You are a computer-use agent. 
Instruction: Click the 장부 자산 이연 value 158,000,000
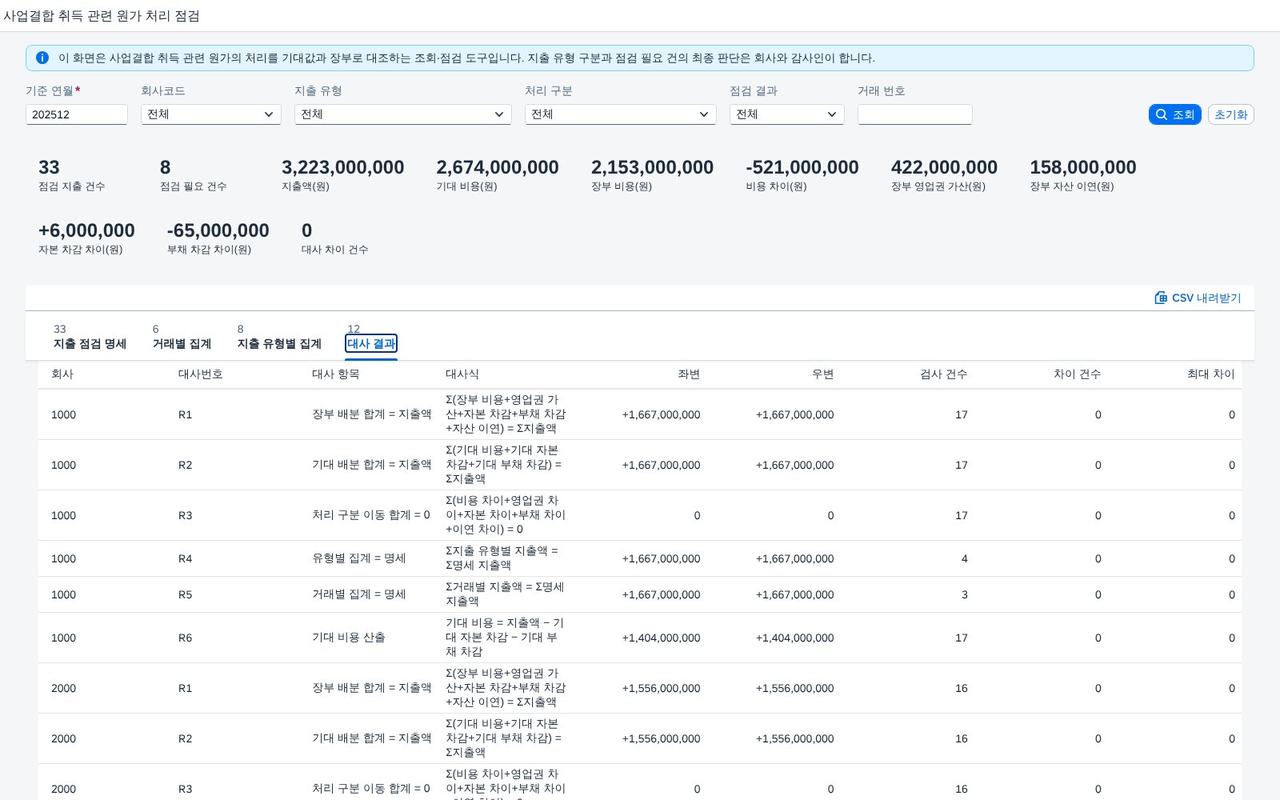[1083, 167]
